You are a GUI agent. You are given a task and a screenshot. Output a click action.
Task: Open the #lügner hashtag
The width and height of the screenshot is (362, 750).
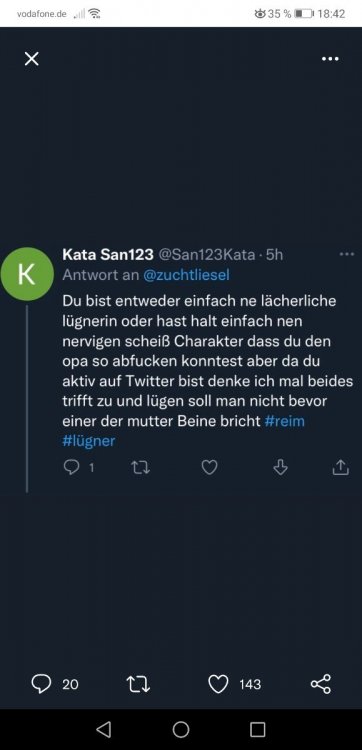[x=88, y=441]
